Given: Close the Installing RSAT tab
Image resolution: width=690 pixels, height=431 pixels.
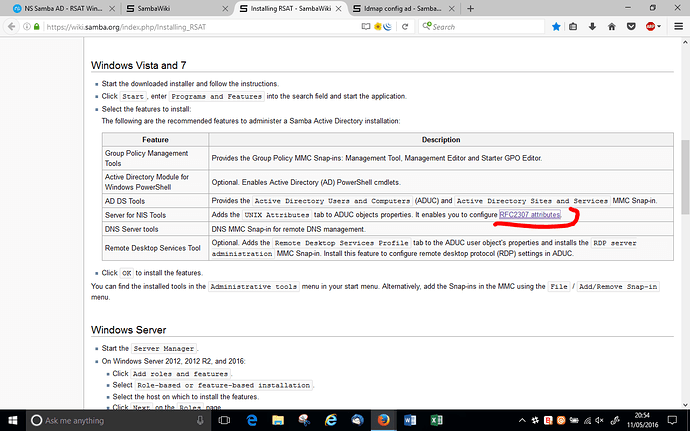Looking at the screenshot, I should [x=338, y=8].
